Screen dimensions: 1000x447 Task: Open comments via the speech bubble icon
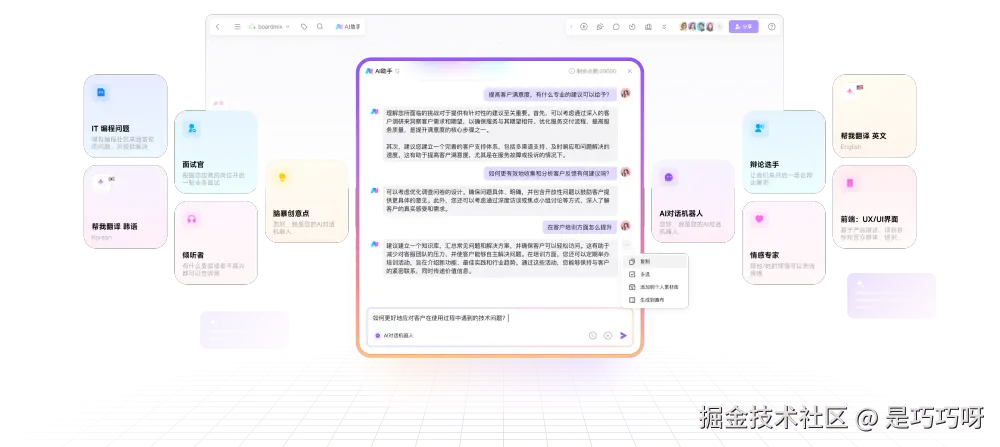coord(616,27)
